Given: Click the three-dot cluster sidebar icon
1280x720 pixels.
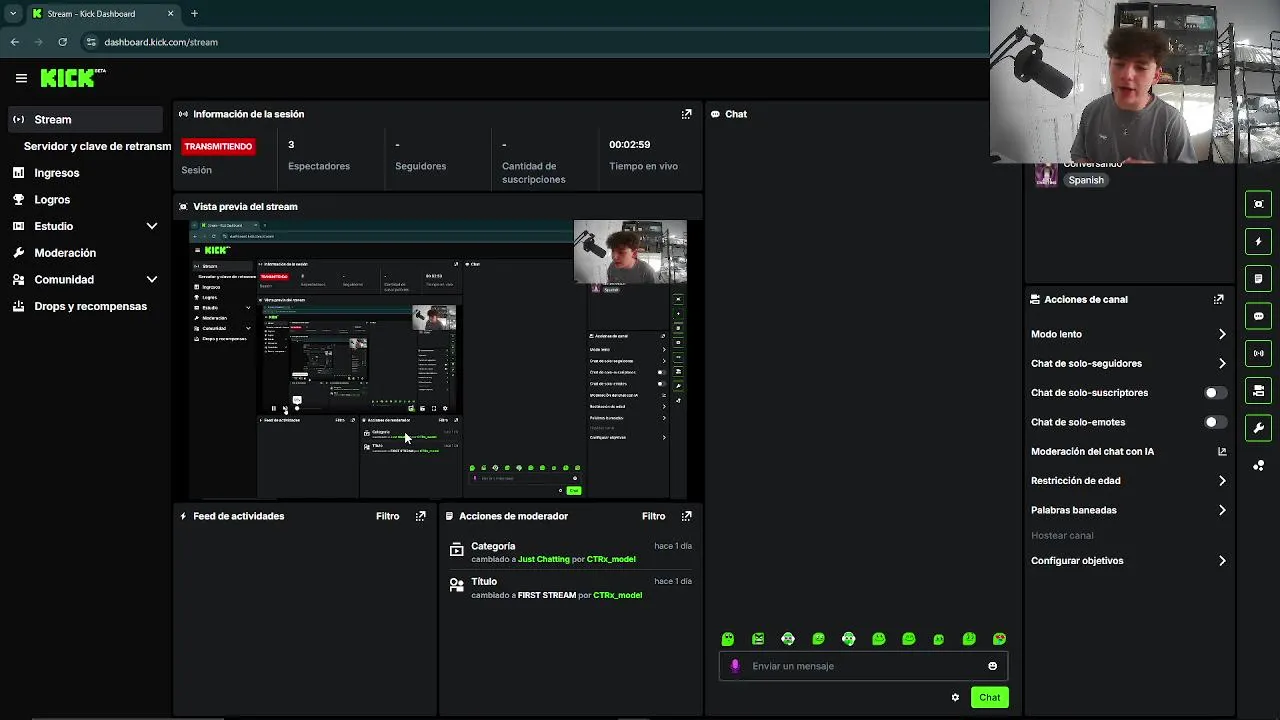Looking at the screenshot, I should pyautogui.click(x=1258, y=465).
